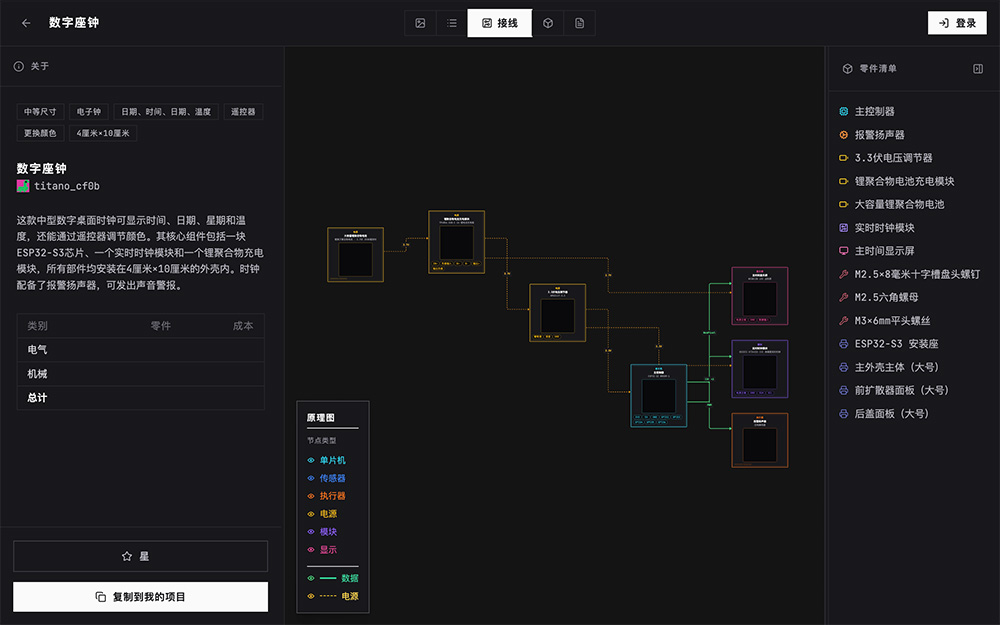The width and height of the screenshot is (1000, 625).
Task: Click the 复制到我的项目 button
Action: coord(140,596)
